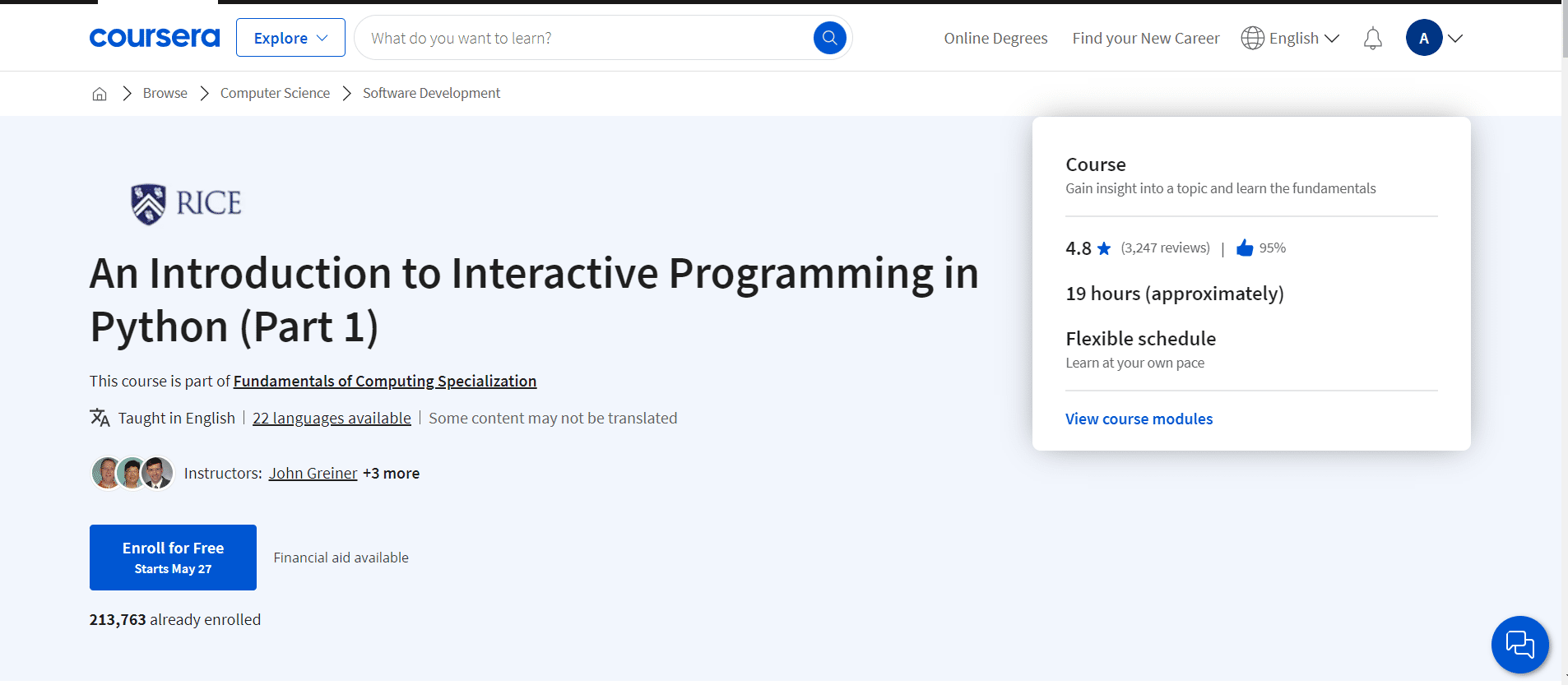This screenshot has height=685, width=1568.
Task: Open Find your New Career
Action: point(1145,39)
